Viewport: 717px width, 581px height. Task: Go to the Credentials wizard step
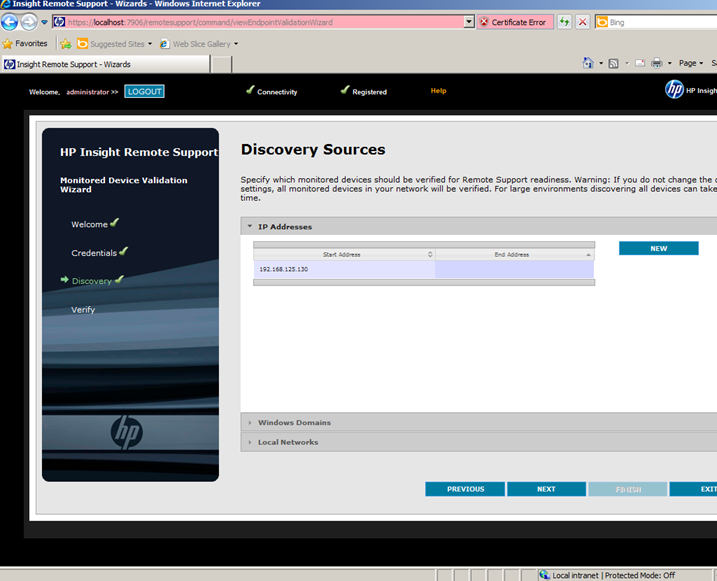[x=94, y=253]
